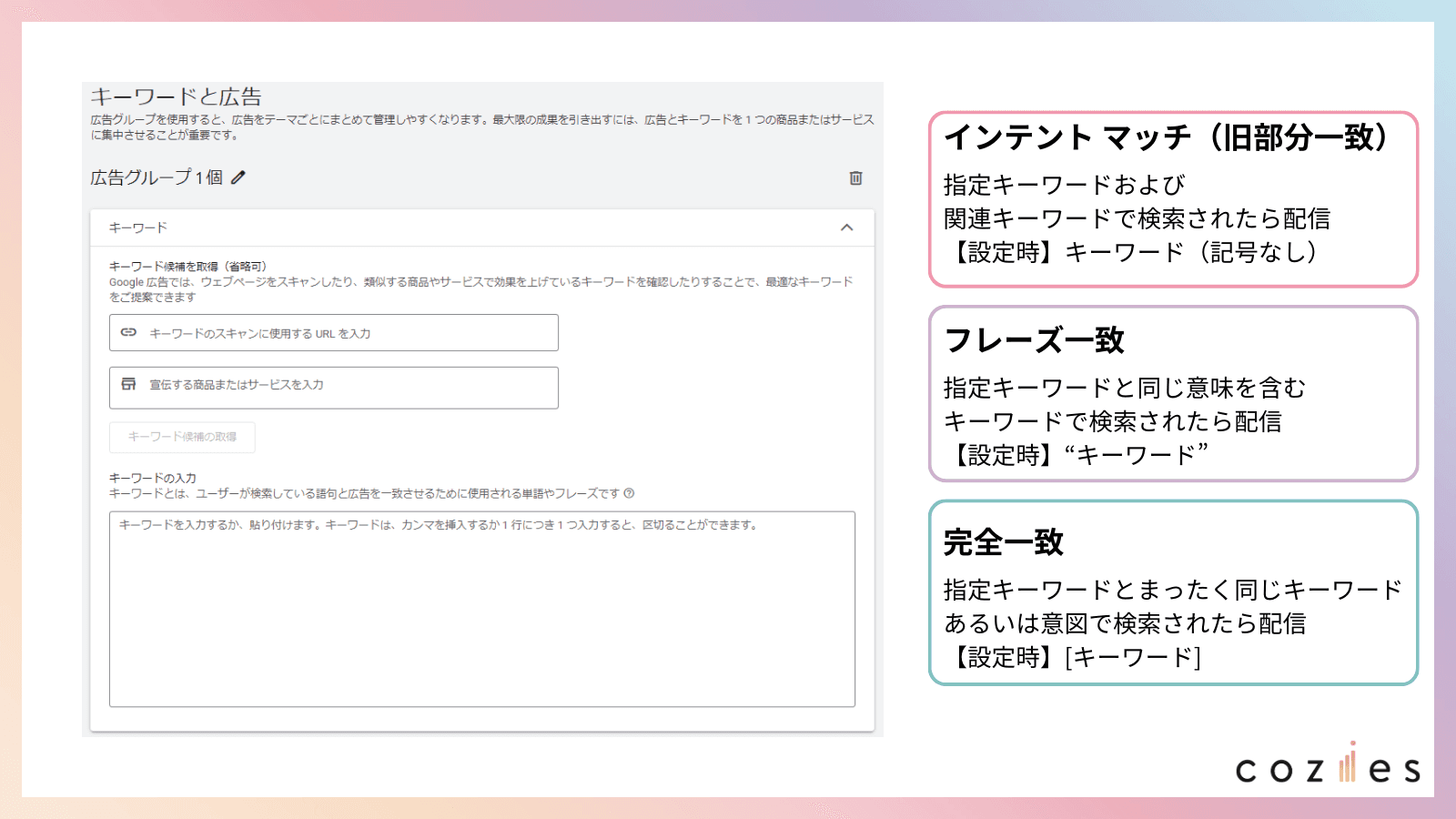The width and height of the screenshot is (1456, 819).
Task: Collapse the キーワード section chevron
Action: coord(847,227)
